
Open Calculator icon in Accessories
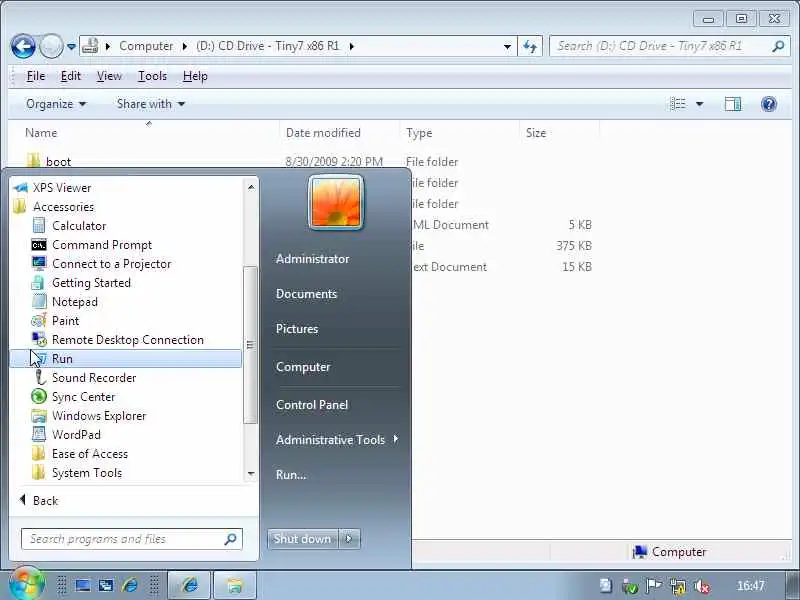[39, 226]
